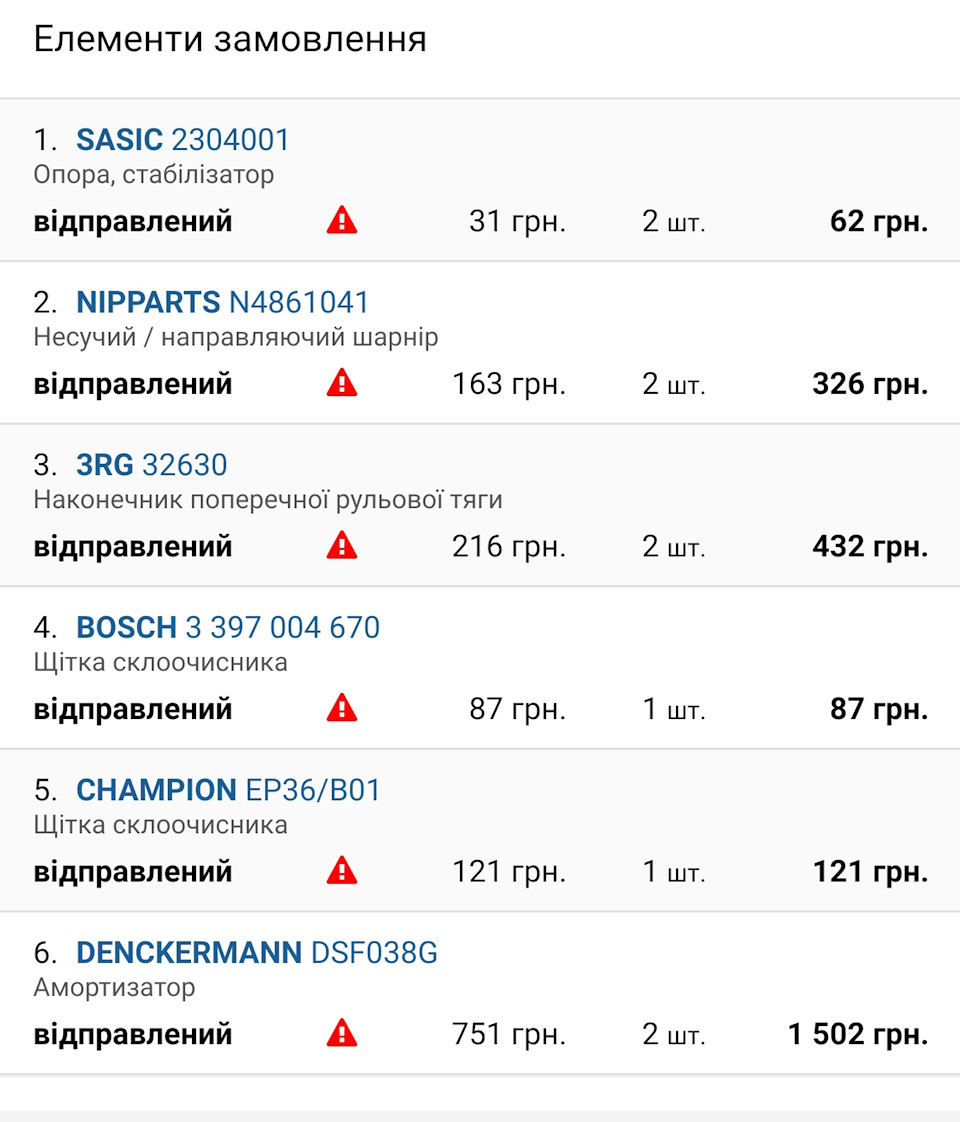Click 'Опора, стабілізатор' description text

click(154, 175)
